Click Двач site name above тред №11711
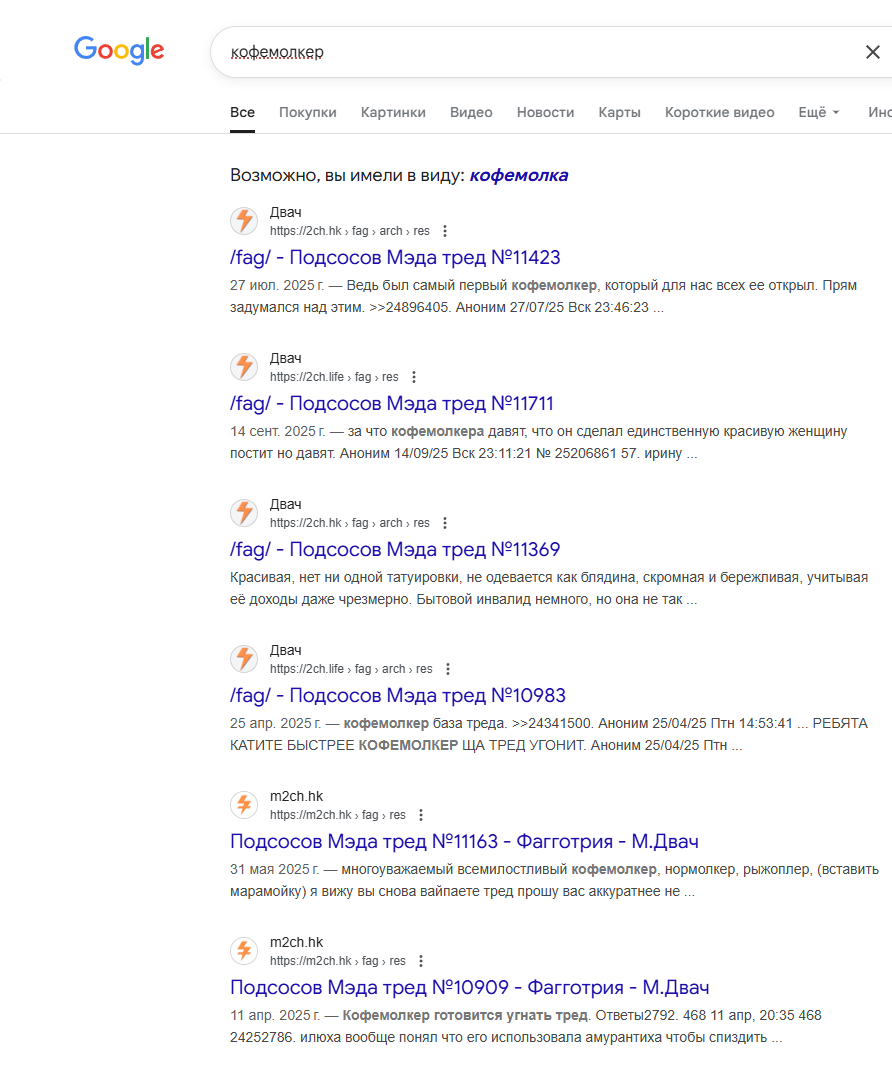892x1080 pixels. click(286, 358)
